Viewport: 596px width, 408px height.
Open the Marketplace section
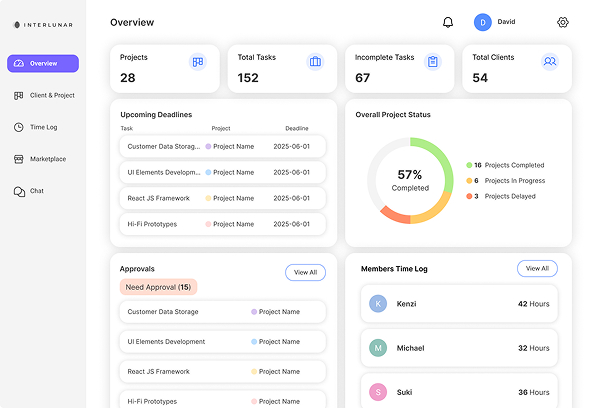click(40, 159)
